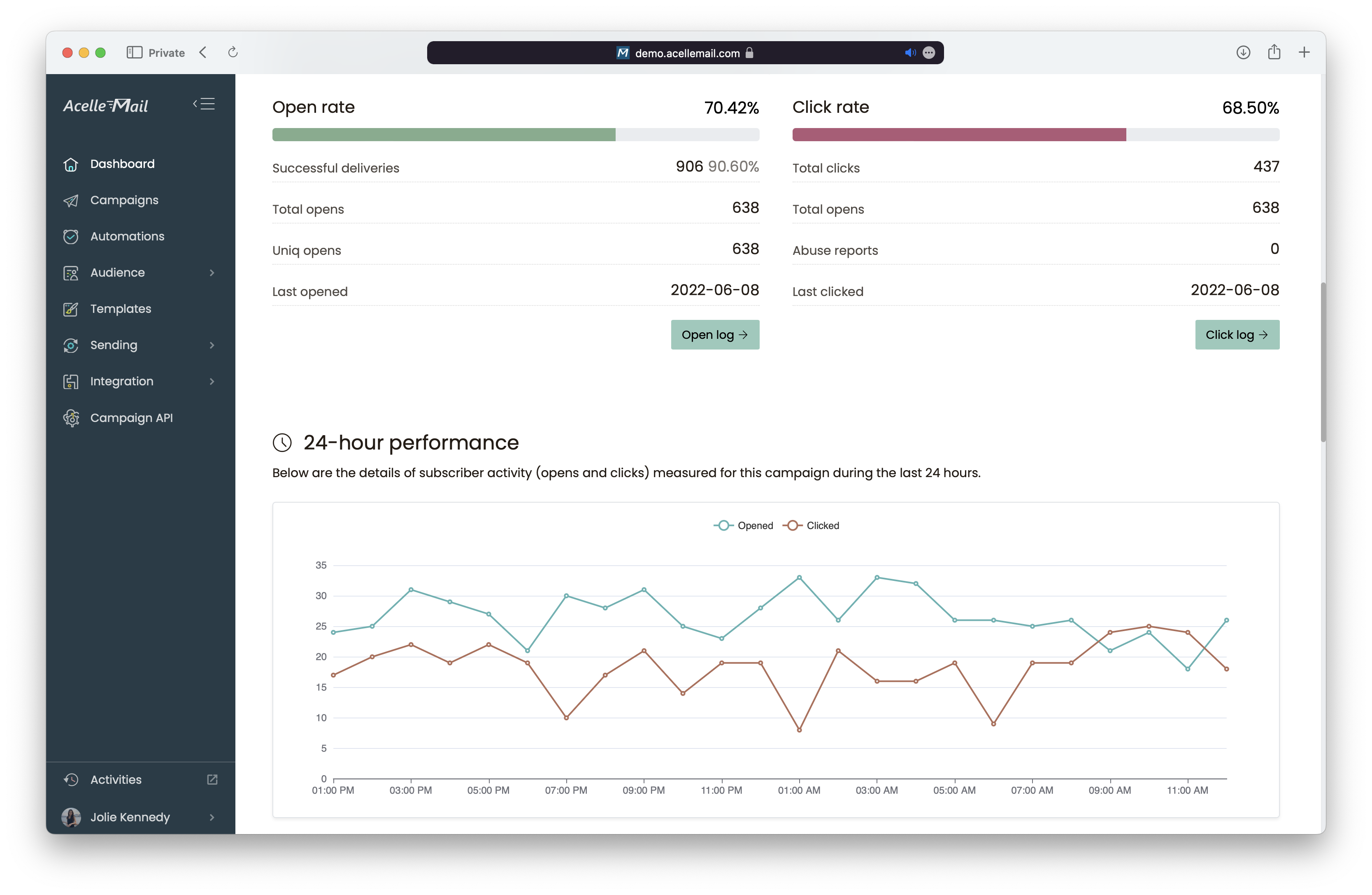Click the Dashboard home icon

click(x=71, y=164)
